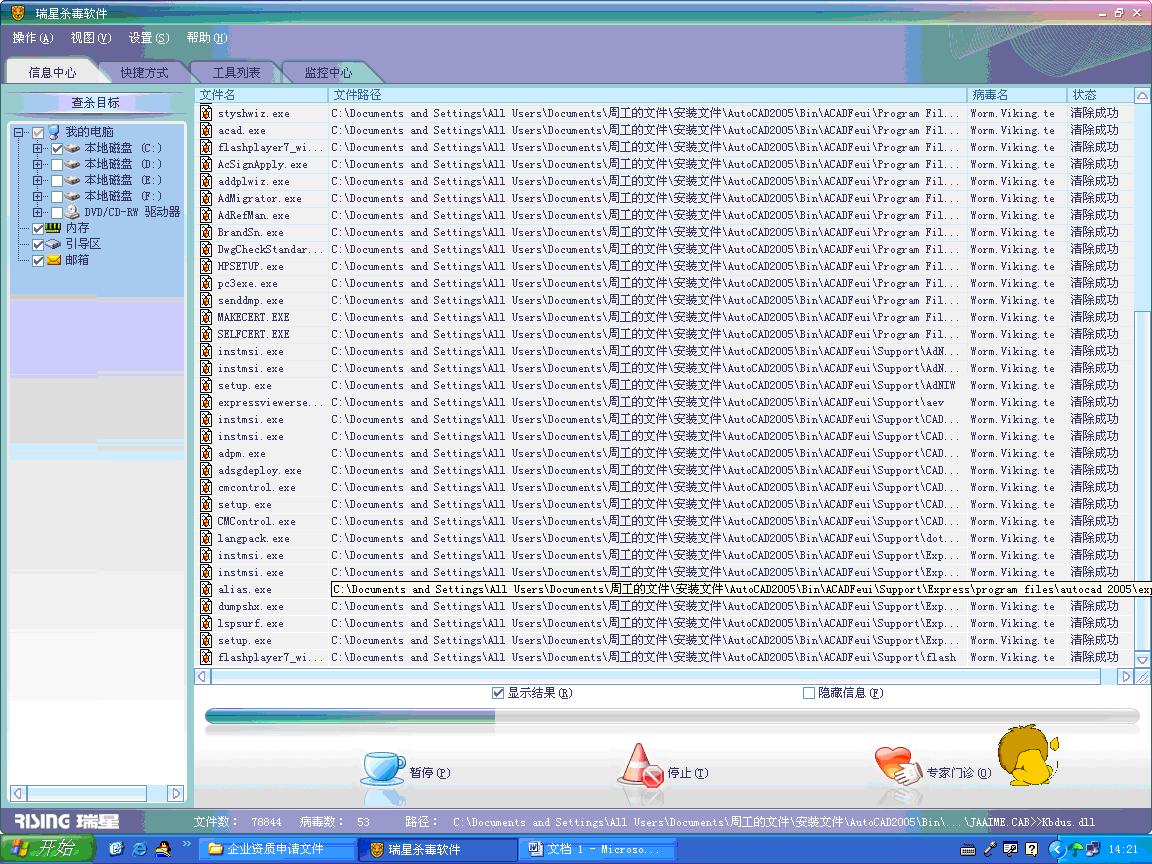Sort by 文件名 column header
The width and height of the screenshot is (1152, 864).
262,95
